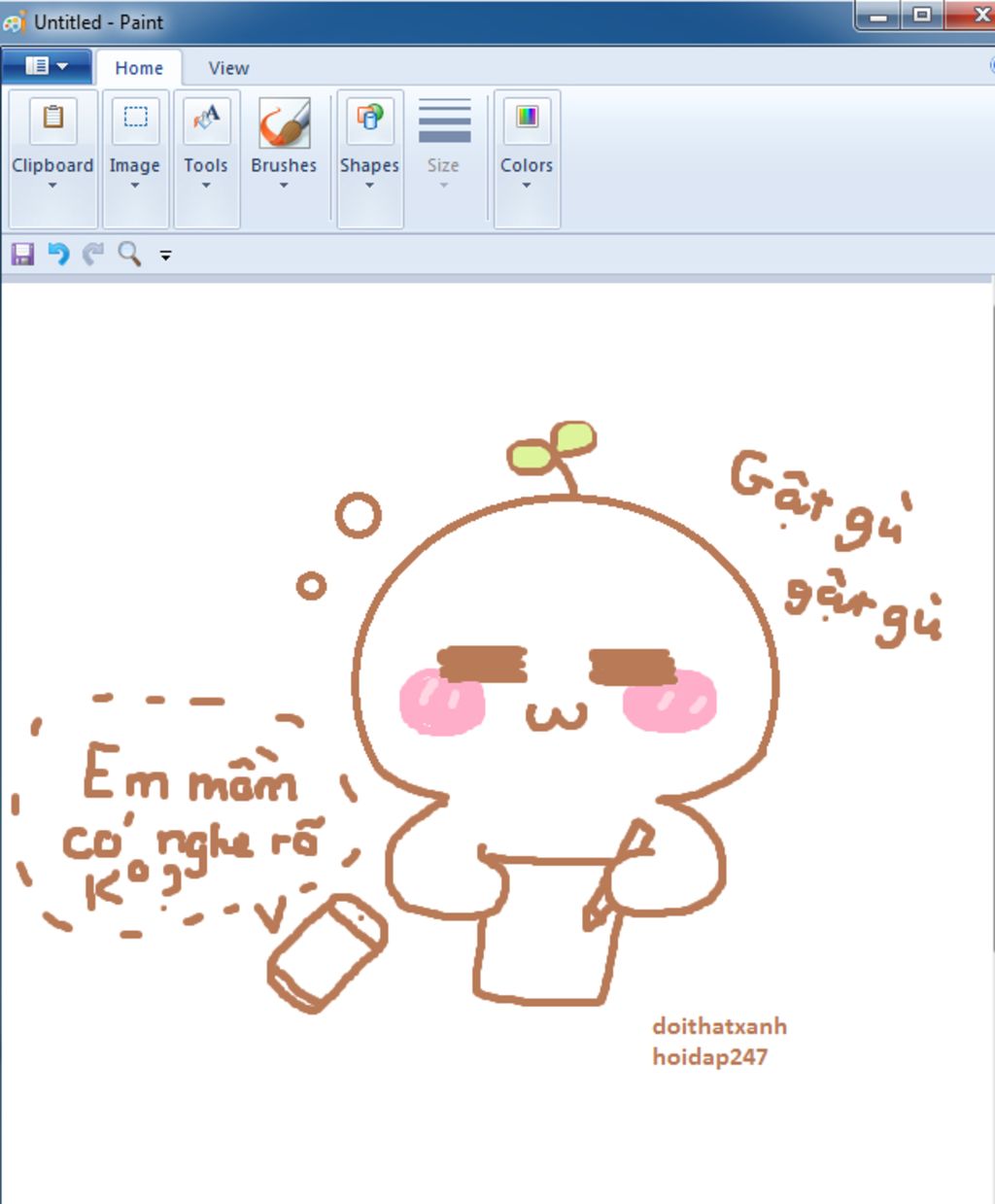Viewport: 995px width, 1204px height.
Task: Open Customize Quick Access Toolbar arrow
Action: point(166,256)
